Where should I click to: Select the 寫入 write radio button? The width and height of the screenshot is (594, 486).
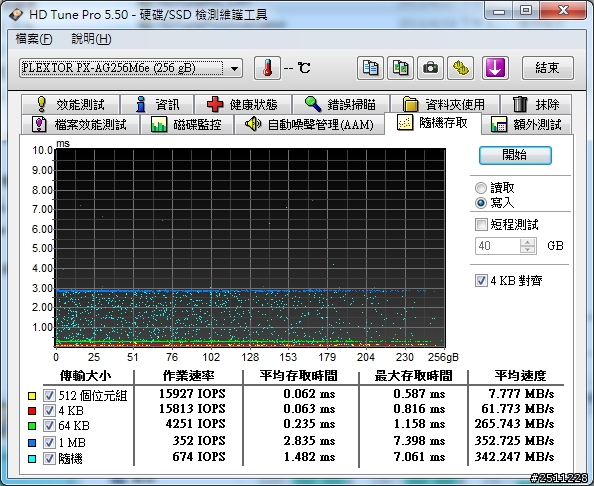[481, 203]
